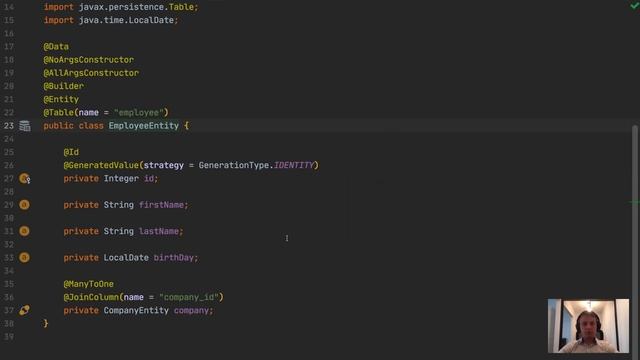Image resolution: width=640 pixels, height=360 pixels.
Task: Click the @GeneratedValue annotation
Action: click(x=101, y=165)
